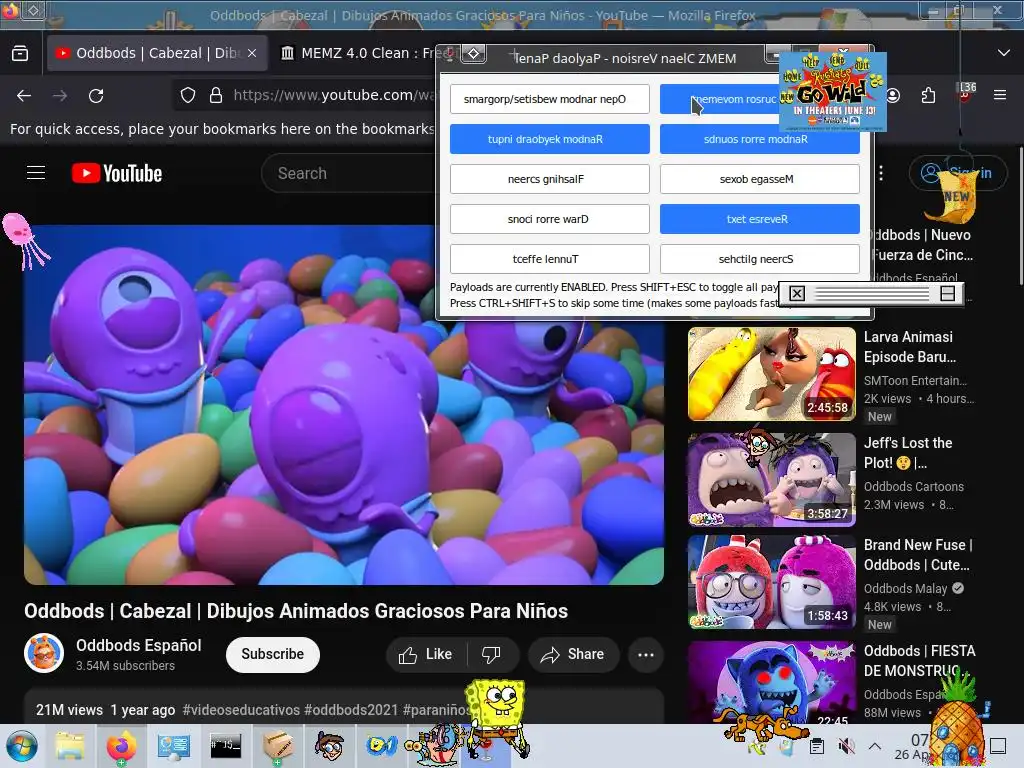Viewport: 1024px width, 768px height.
Task: Click the page vertical scrollbar
Action: (1020, 216)
